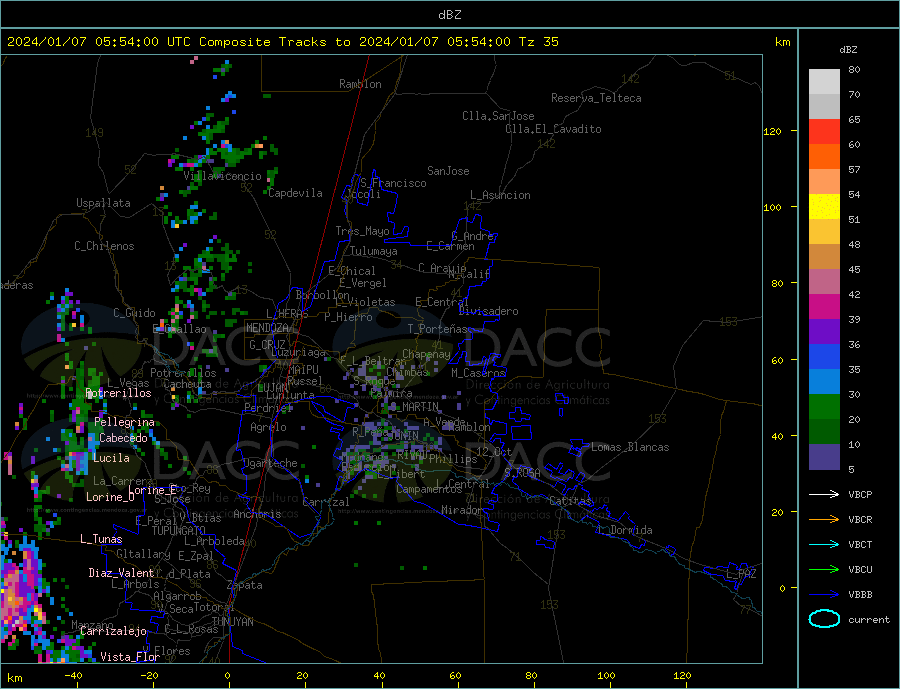Screen dimensions: 900x689
Task: Click the SanJose label
Action: (448, 171)
